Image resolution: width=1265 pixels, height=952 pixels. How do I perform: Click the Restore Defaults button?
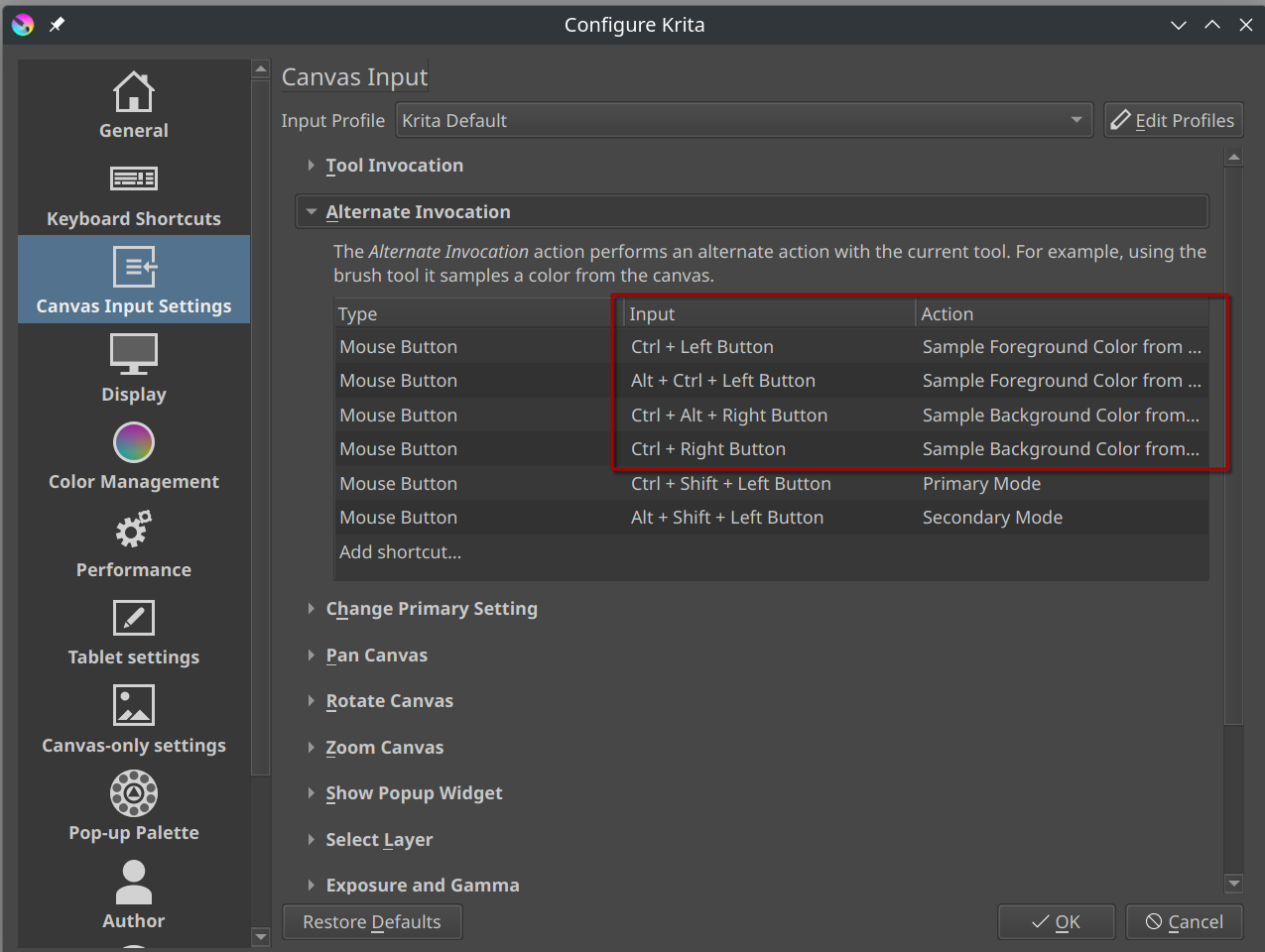[372, 922]
